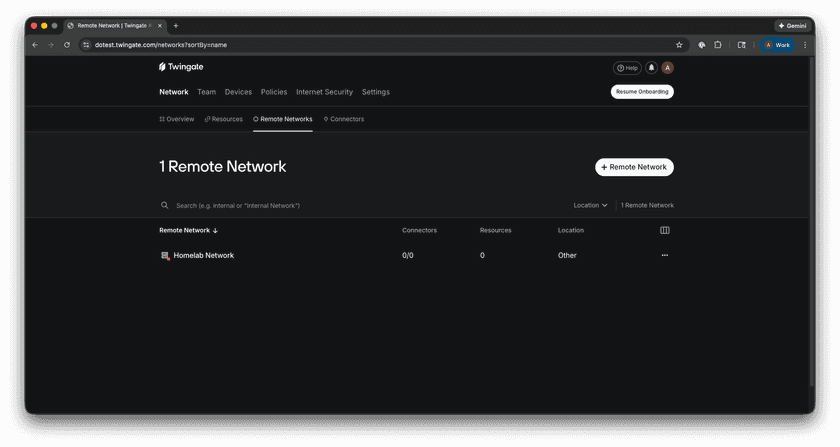Open the user avatar menu
This screenshot has height=447, width=840.
pos(668,68)
